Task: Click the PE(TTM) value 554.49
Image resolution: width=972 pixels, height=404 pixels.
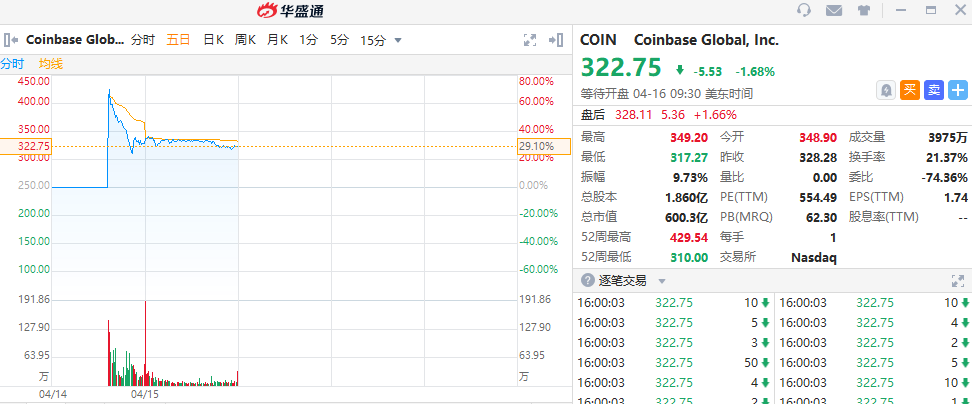Action: [818, 197]
